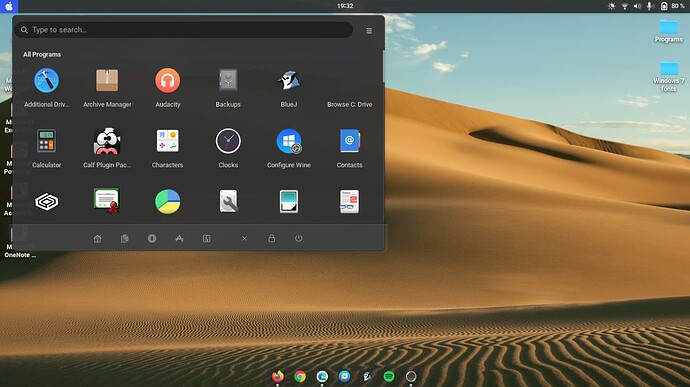Launch Calf Plugin Pack
The image size is (690, 387).
pos(107,148)
